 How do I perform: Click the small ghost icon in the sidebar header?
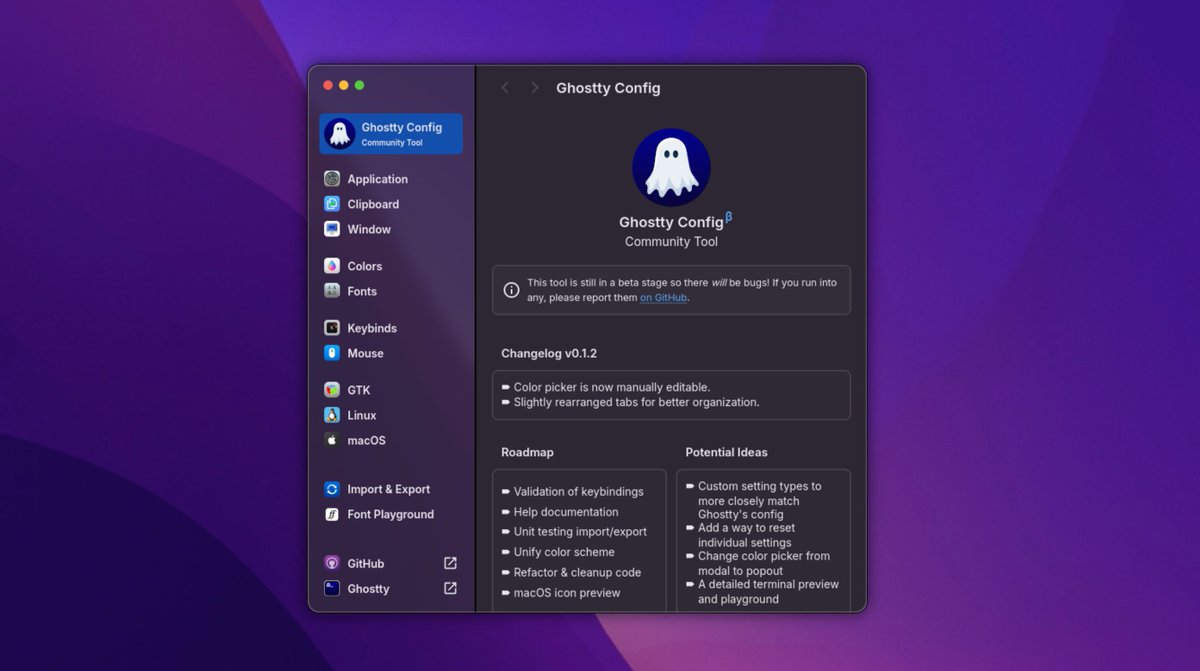tap(340, 134)
